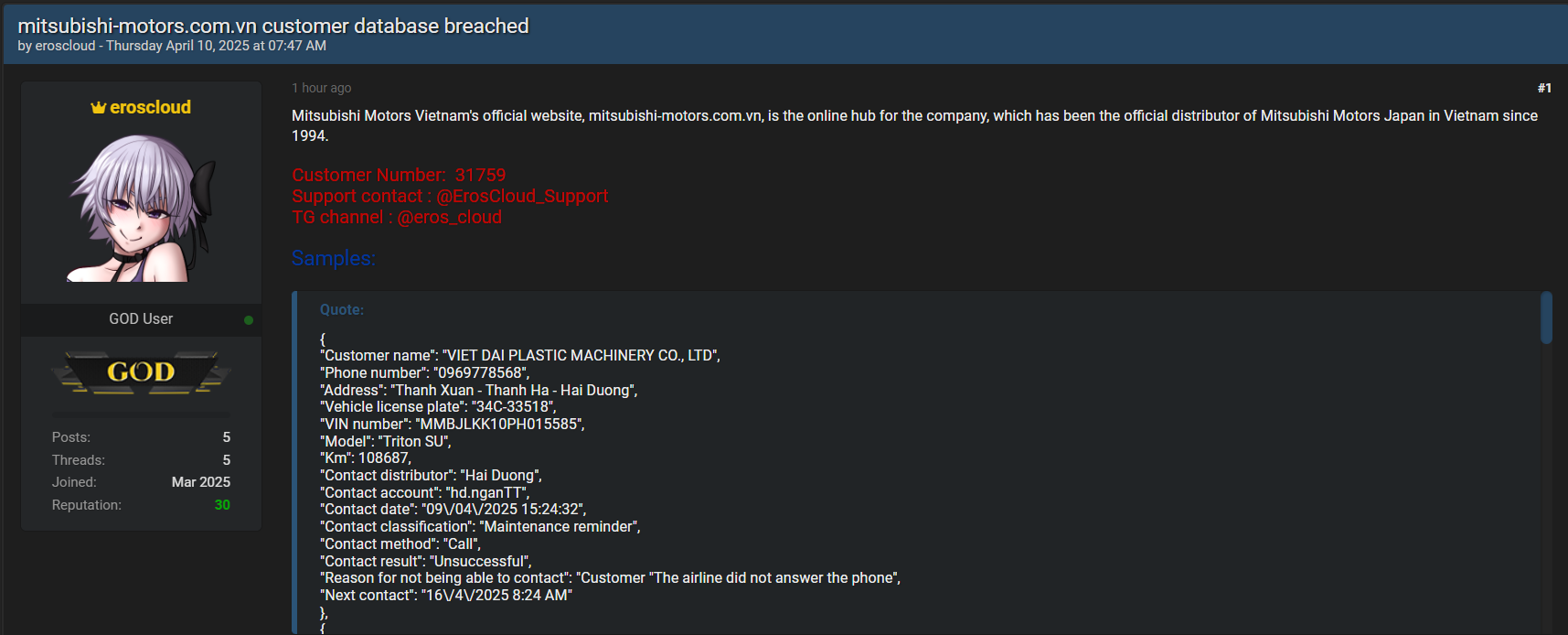Click the Threads count value

[x=227, y=460]
